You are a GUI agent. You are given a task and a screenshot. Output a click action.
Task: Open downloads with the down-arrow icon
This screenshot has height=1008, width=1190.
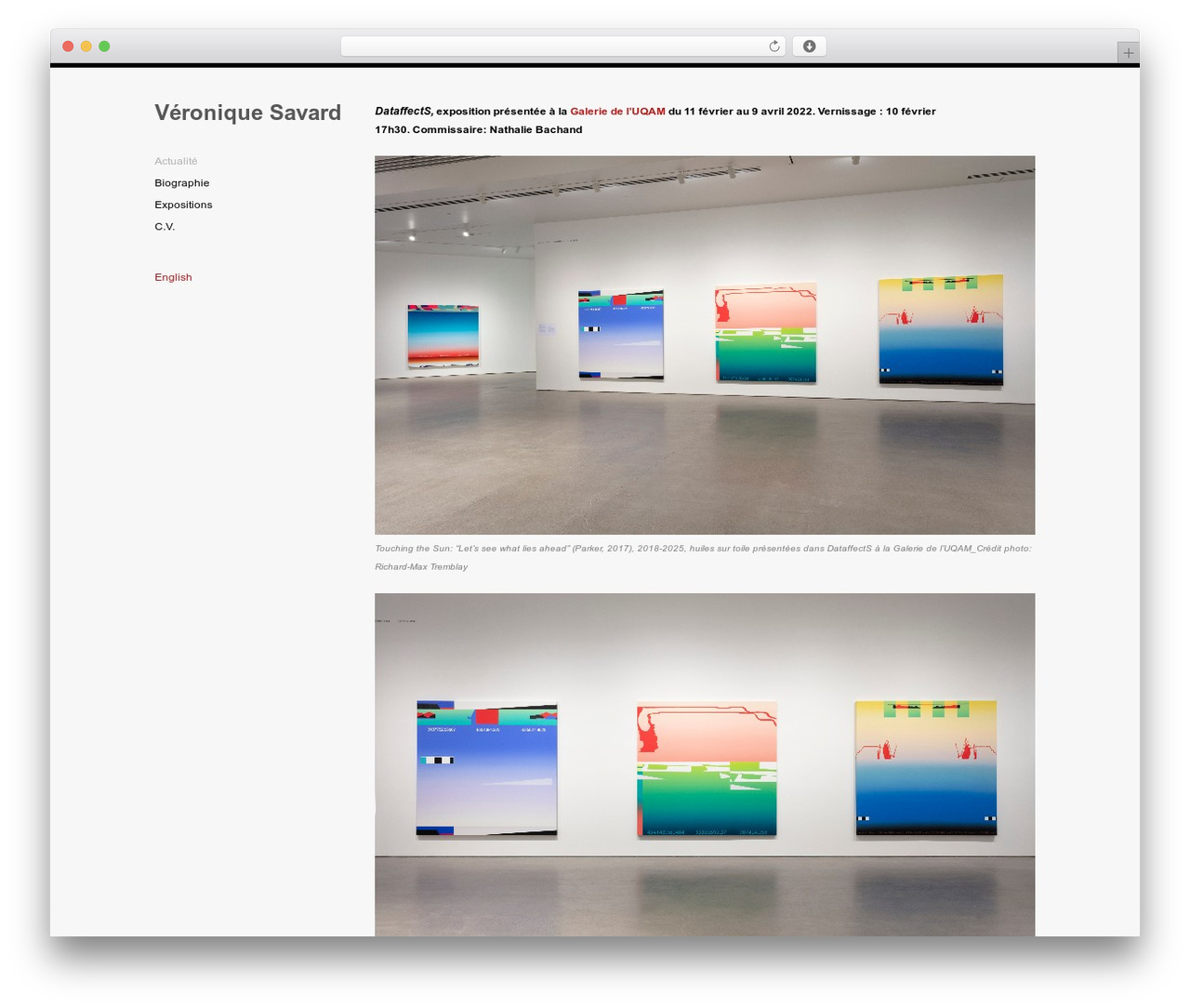(809, 46)
